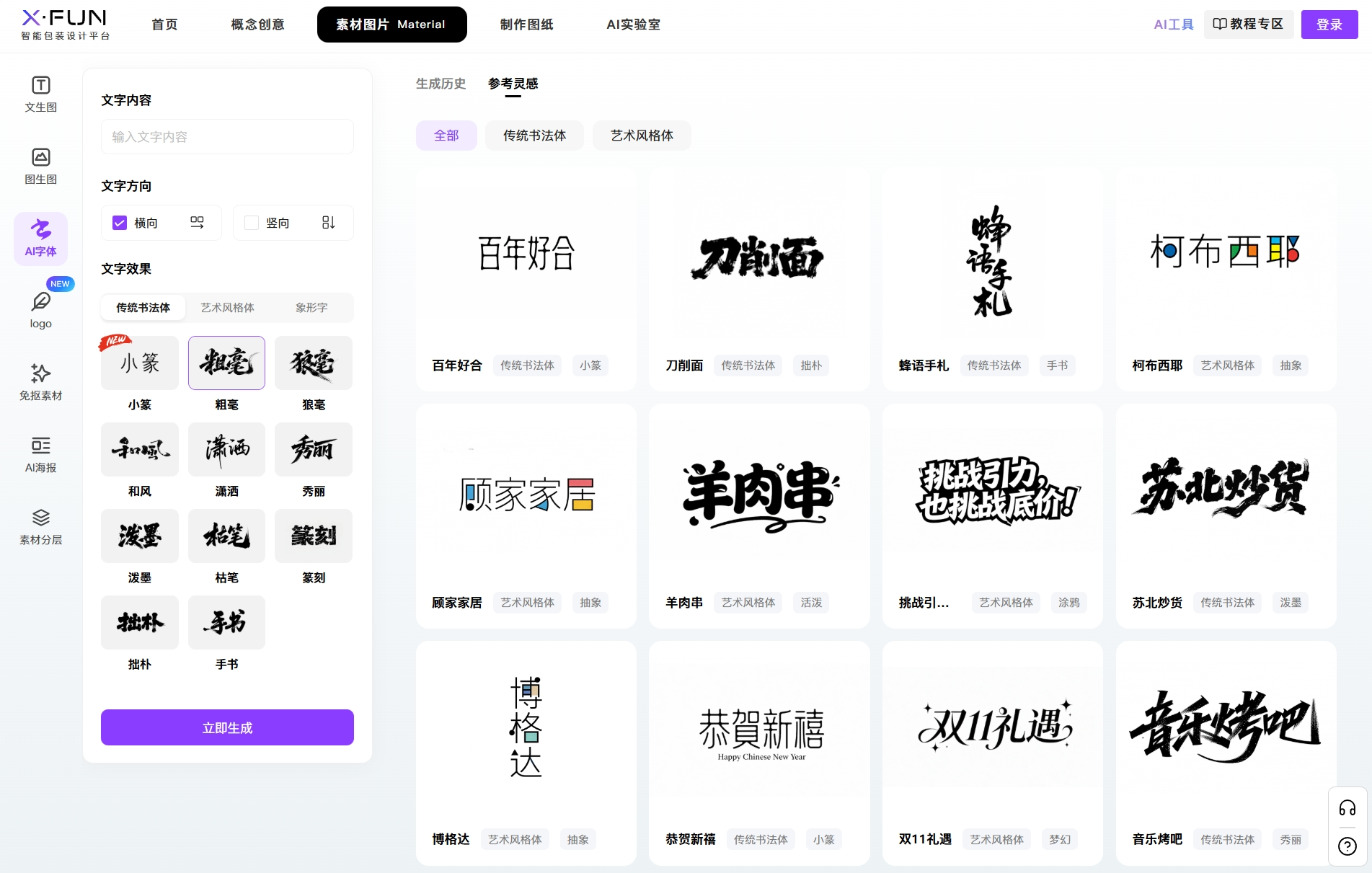Click the 立即生成 generate button
The height and width of the screenshot is (873, 1372).
tap(226, 727)
